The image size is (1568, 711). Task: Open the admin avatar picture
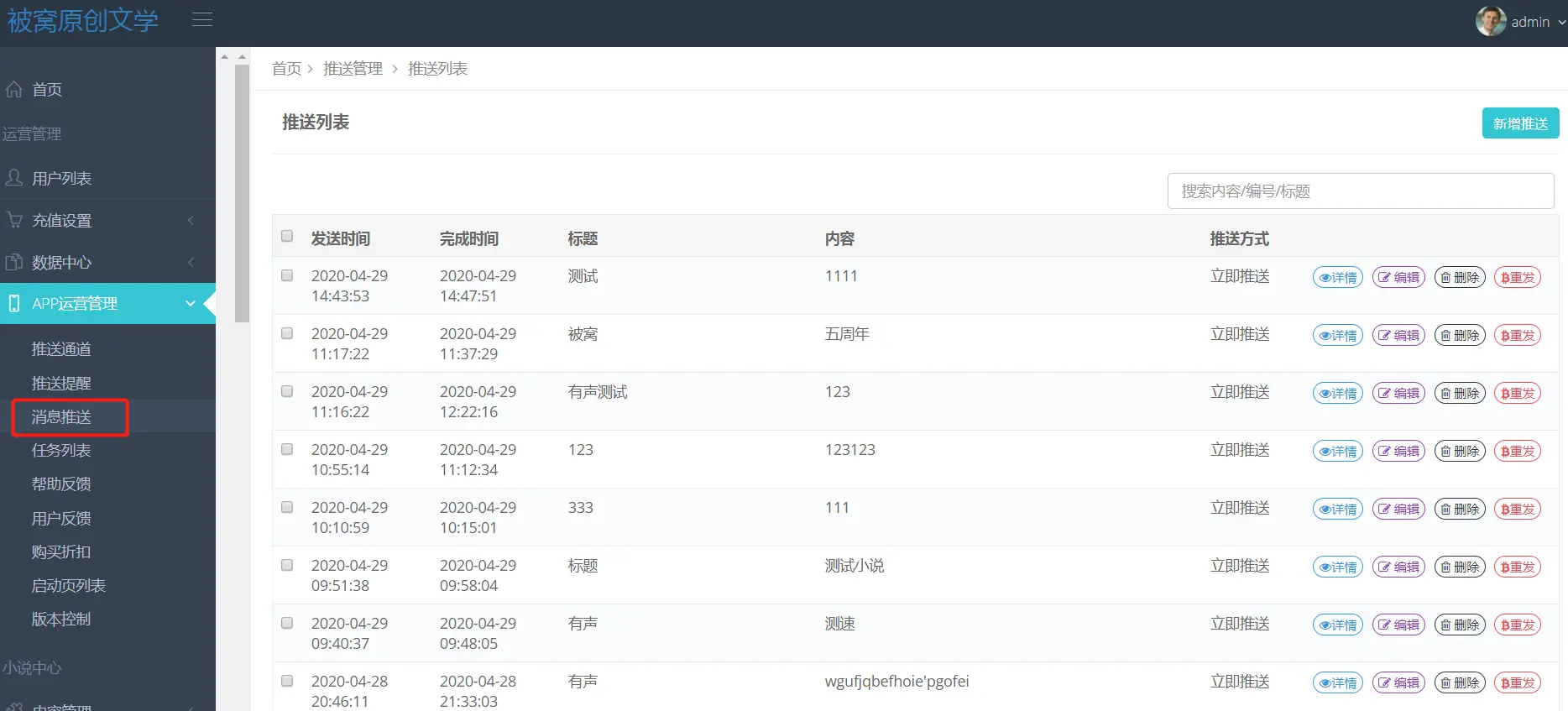(1491, 21)
